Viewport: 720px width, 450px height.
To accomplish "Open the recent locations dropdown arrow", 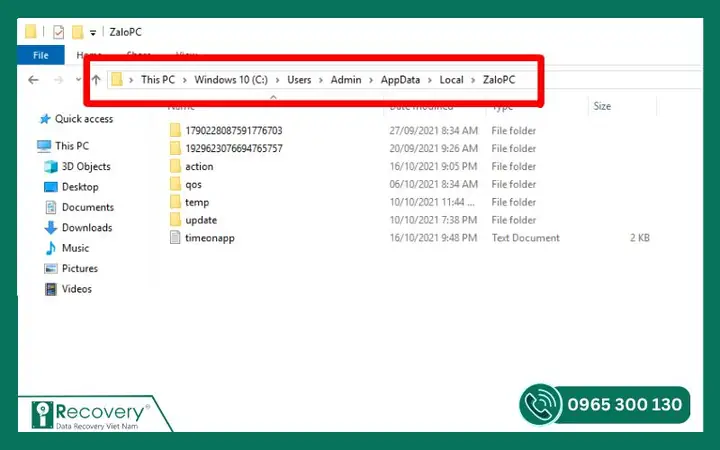I will [x=79, y=79].
